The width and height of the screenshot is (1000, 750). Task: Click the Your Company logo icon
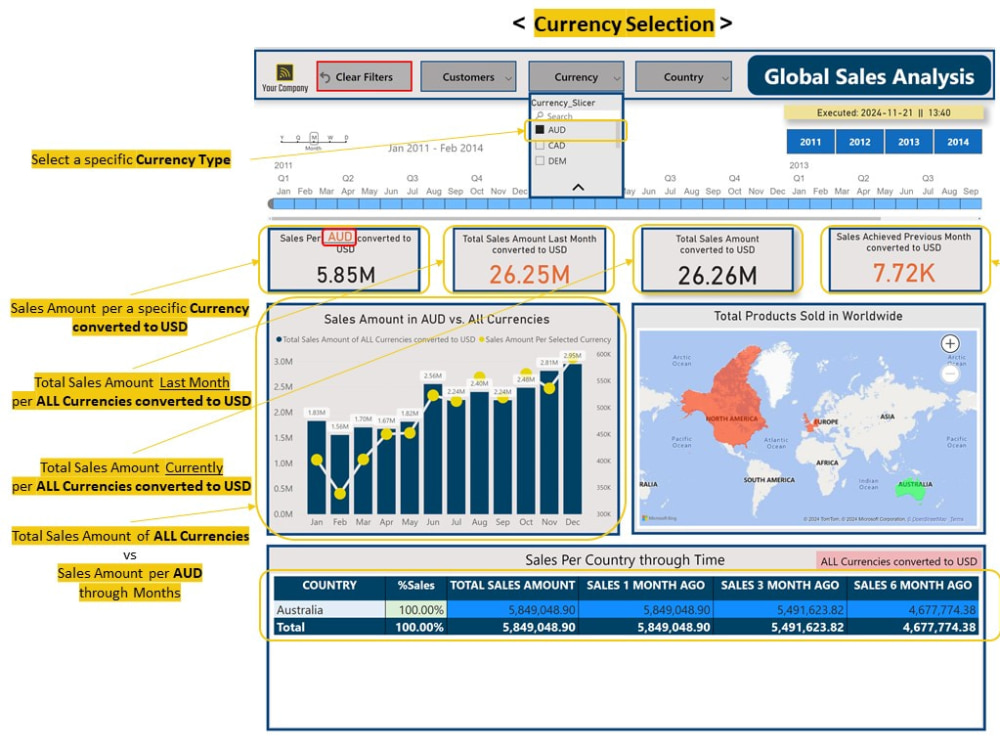(x=284, y=72)
